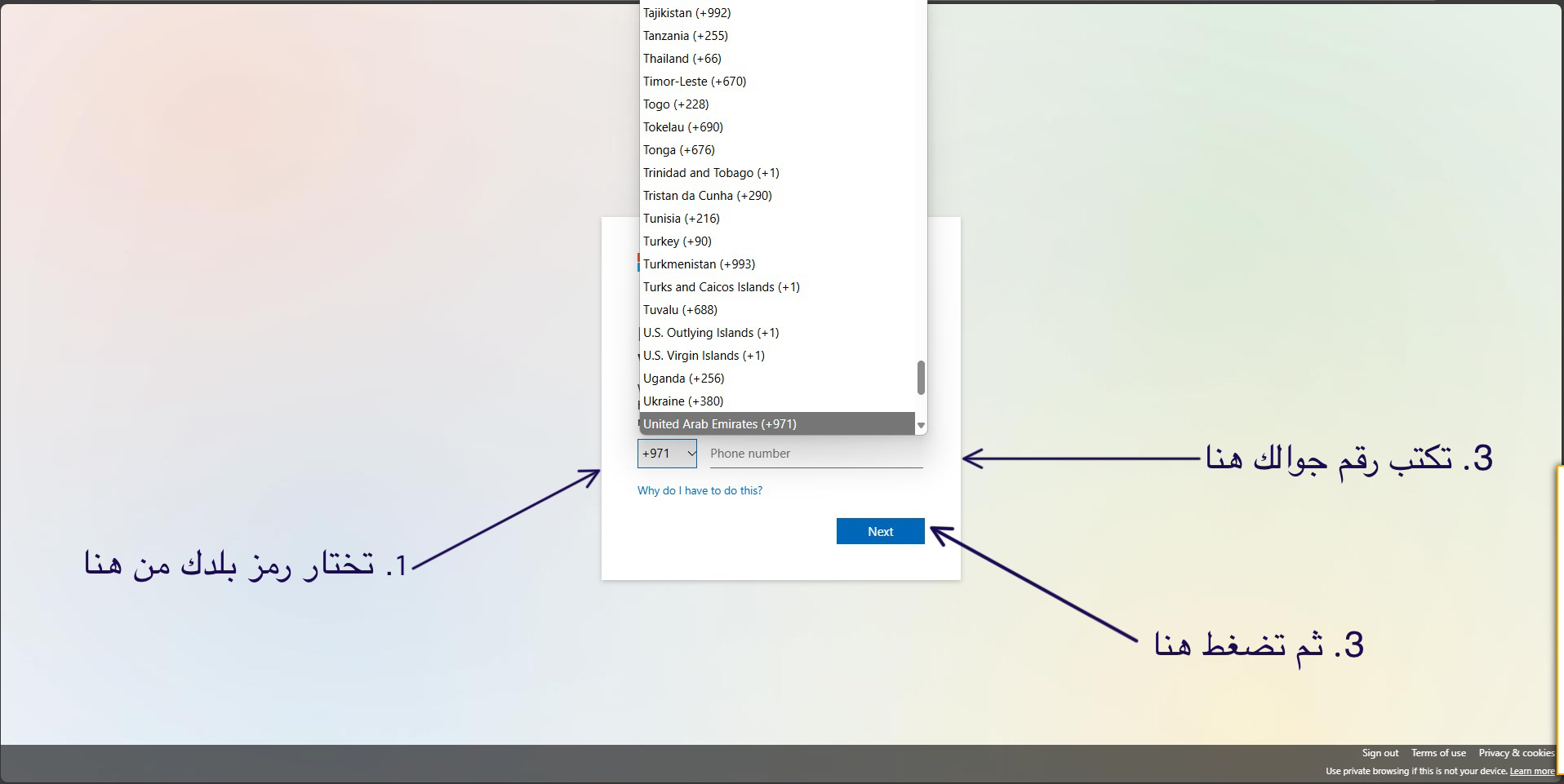Viewport: 1564px width, 784px height.
Task: Choose U.S. Virgin Islands (+1)
Action: 704,356
